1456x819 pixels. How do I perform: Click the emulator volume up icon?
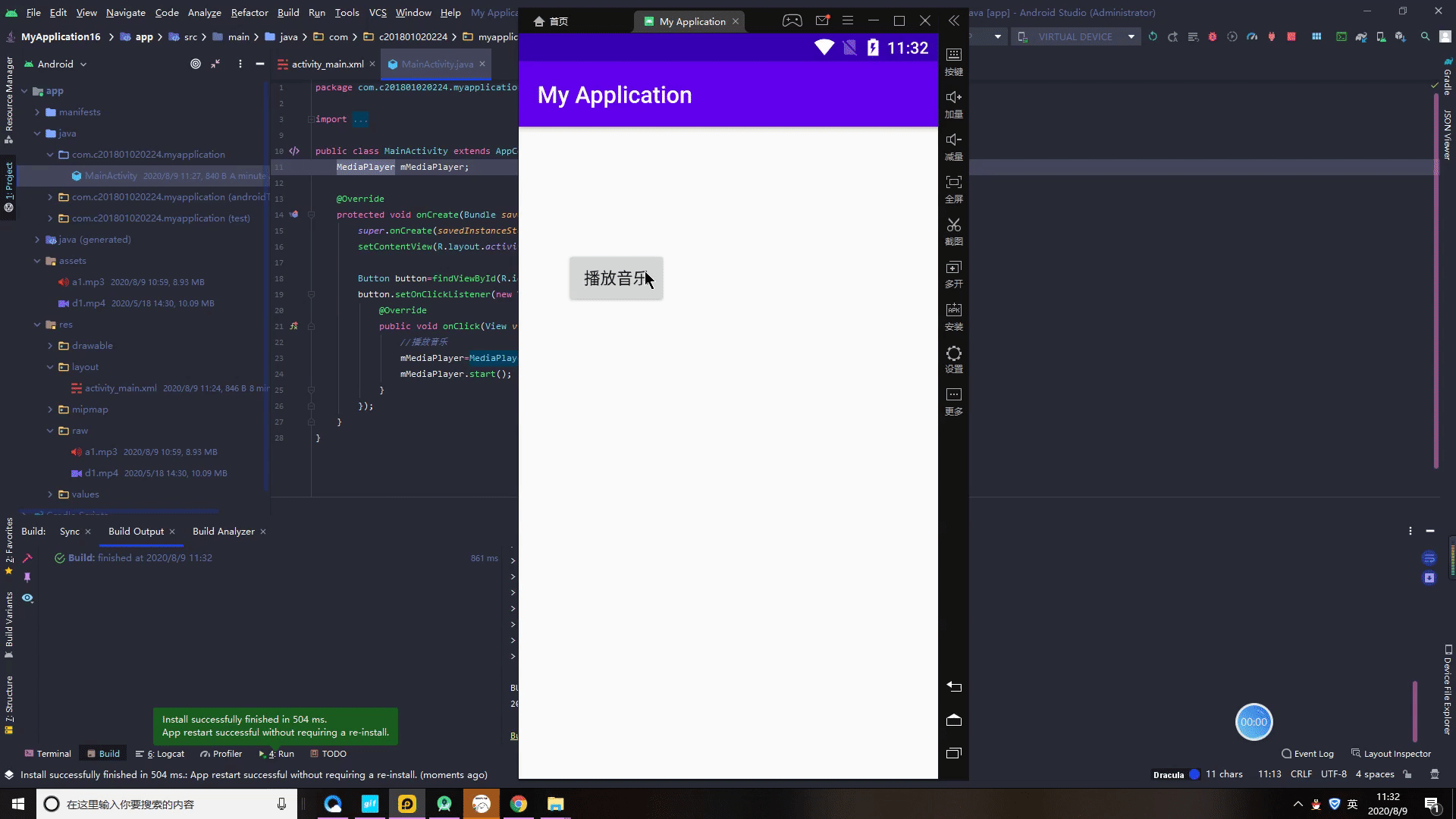click(953, 98)
